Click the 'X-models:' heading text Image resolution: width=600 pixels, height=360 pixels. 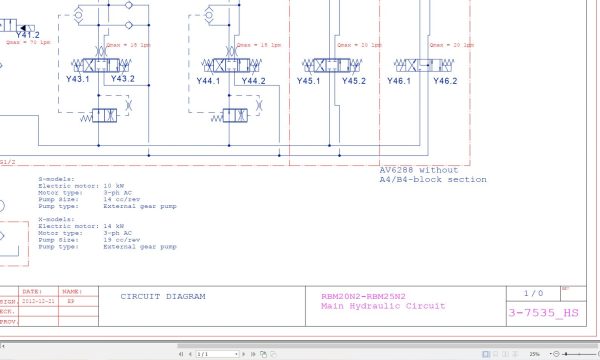tap(56, 220)
